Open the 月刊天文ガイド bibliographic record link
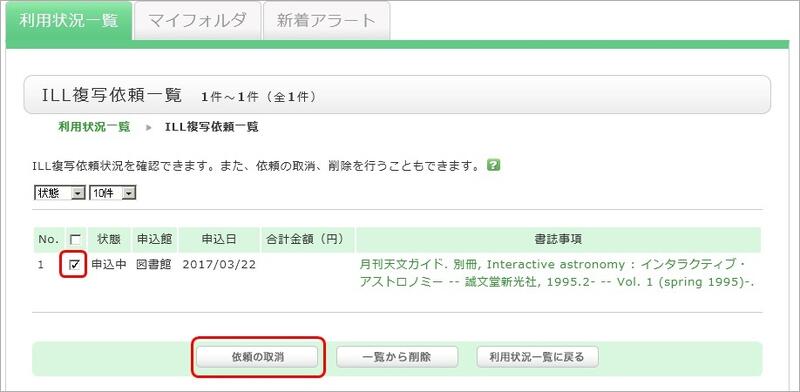This screenshot has width=800, height=392. [557, 274]
